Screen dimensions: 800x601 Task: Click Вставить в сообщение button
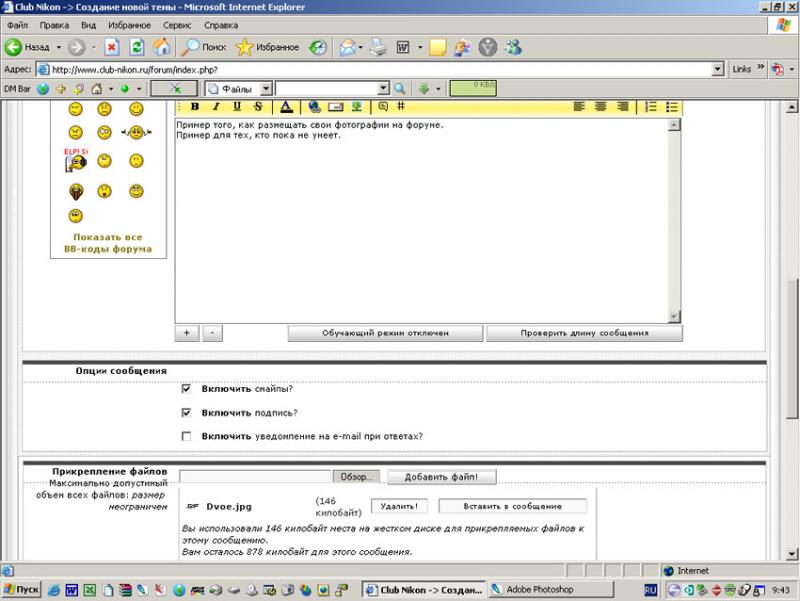513,506
